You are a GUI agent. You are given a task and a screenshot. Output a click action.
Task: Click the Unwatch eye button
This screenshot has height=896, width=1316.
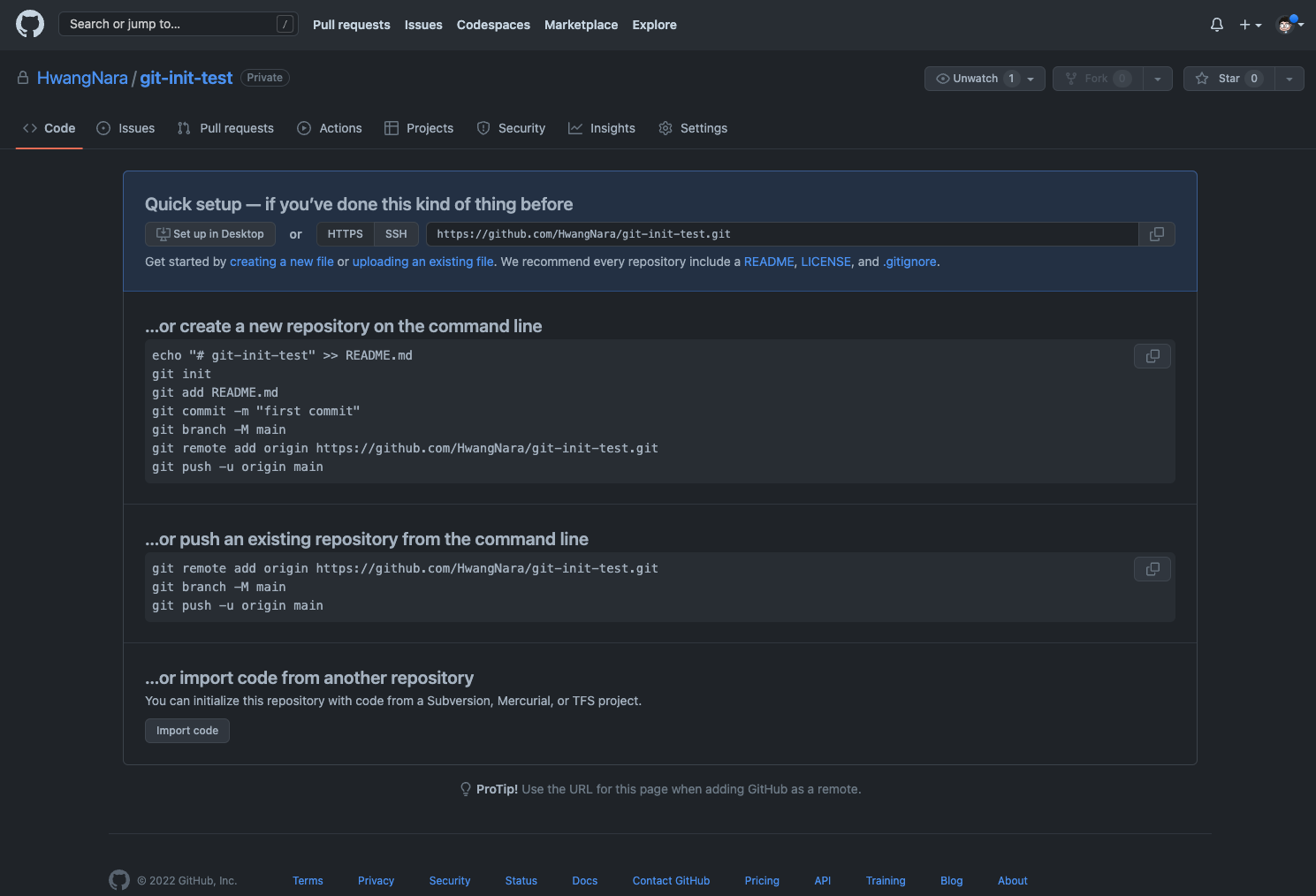click(985, 79)
